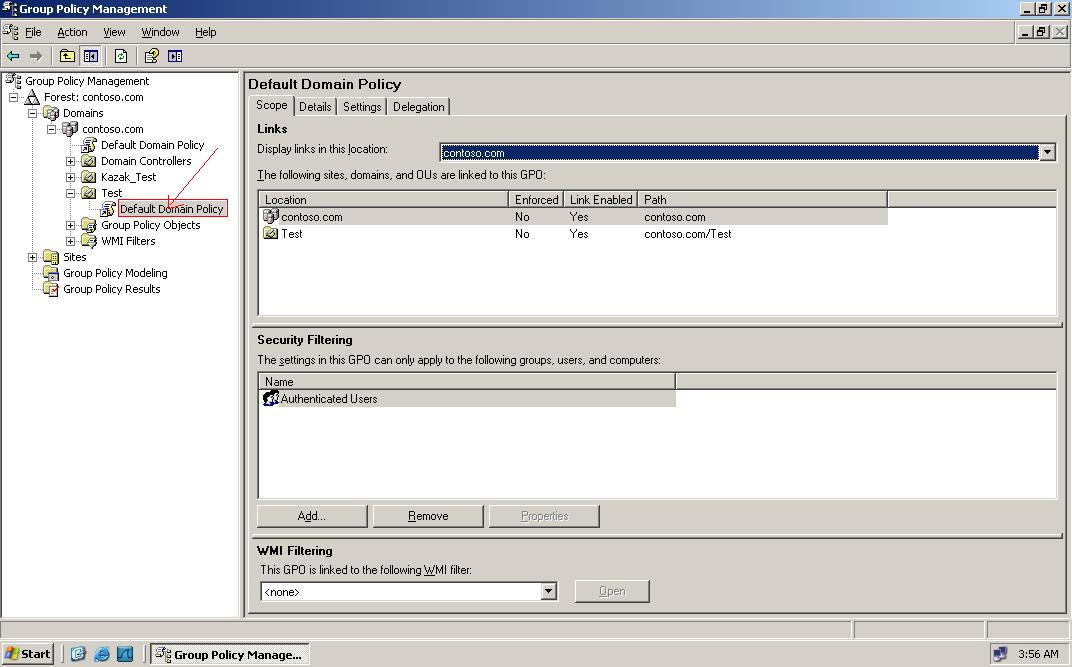Expand the WMI Filters node
The width and height of the screenshot is (1072, 667).
tap(70, 241)
